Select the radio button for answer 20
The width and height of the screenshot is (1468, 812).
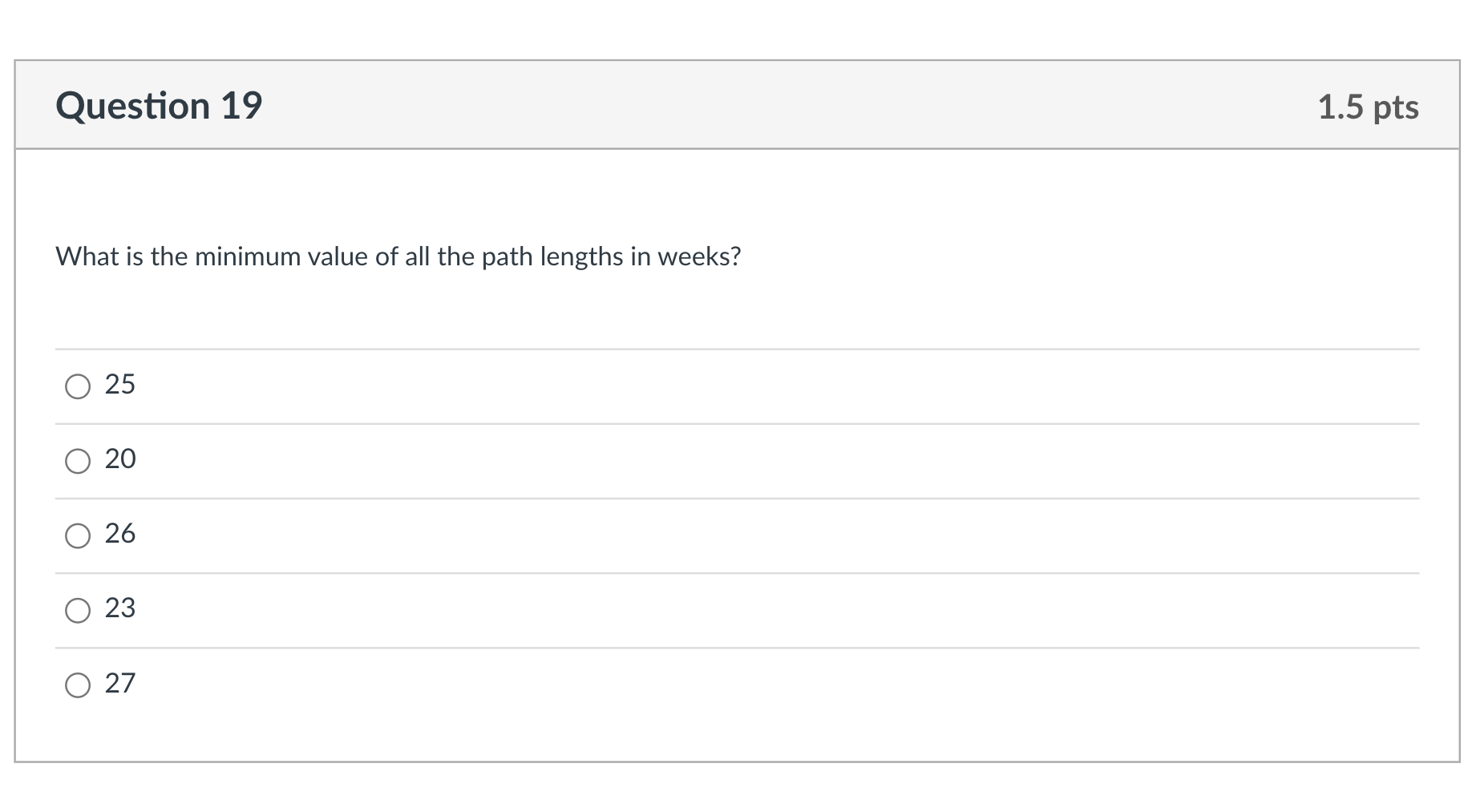click(x=78, y=461)
